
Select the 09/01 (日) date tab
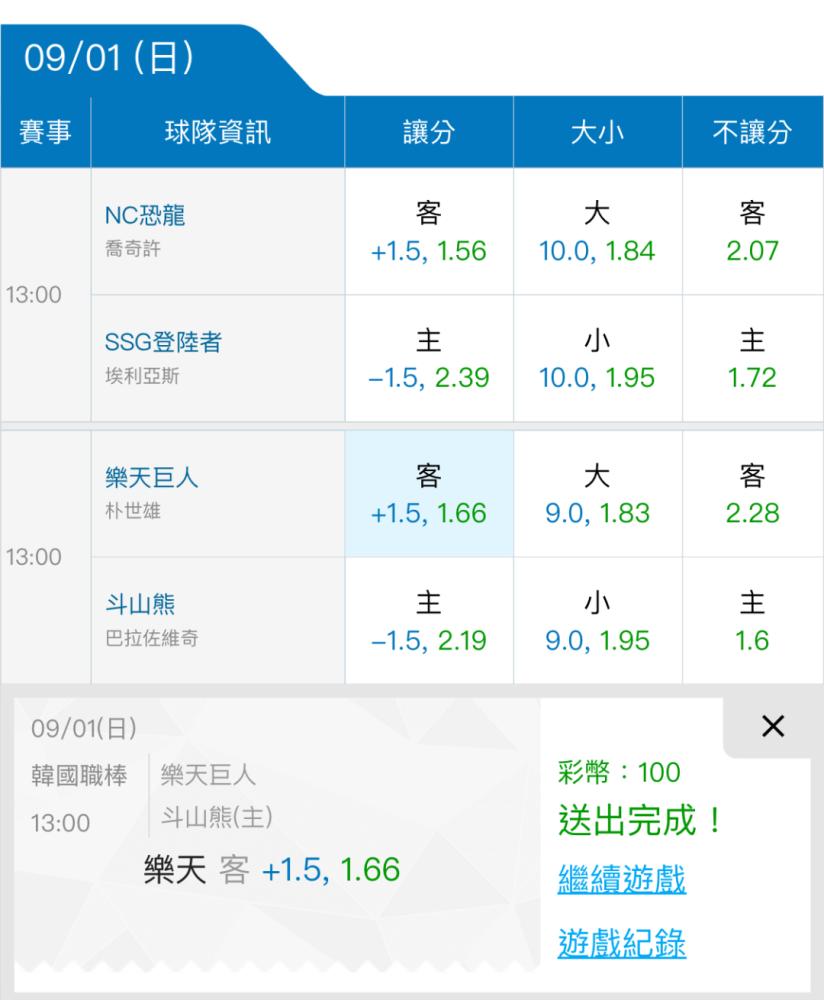(109, 58)
